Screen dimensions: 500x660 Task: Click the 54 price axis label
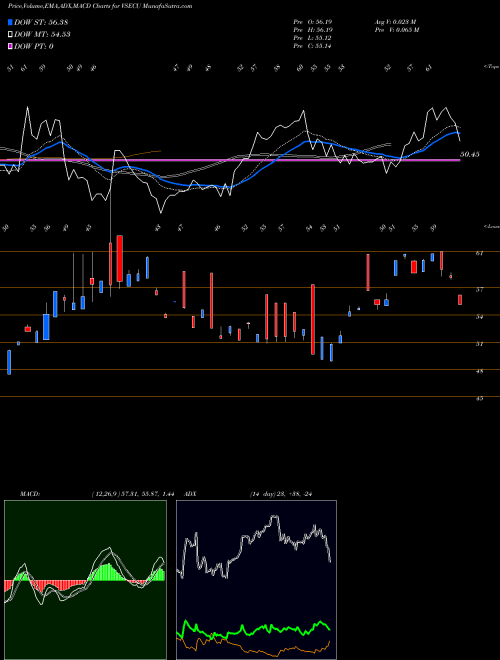480,317
